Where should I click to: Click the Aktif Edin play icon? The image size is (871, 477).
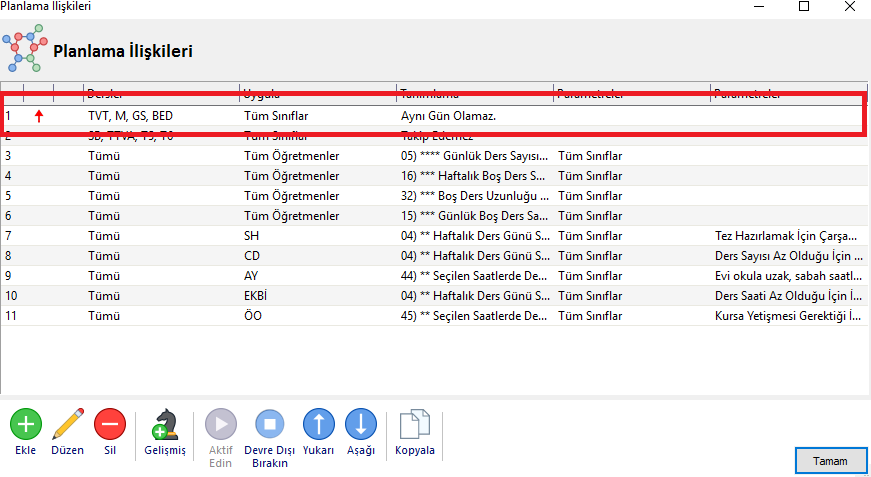pyautogui.click(x=221, y=424)
